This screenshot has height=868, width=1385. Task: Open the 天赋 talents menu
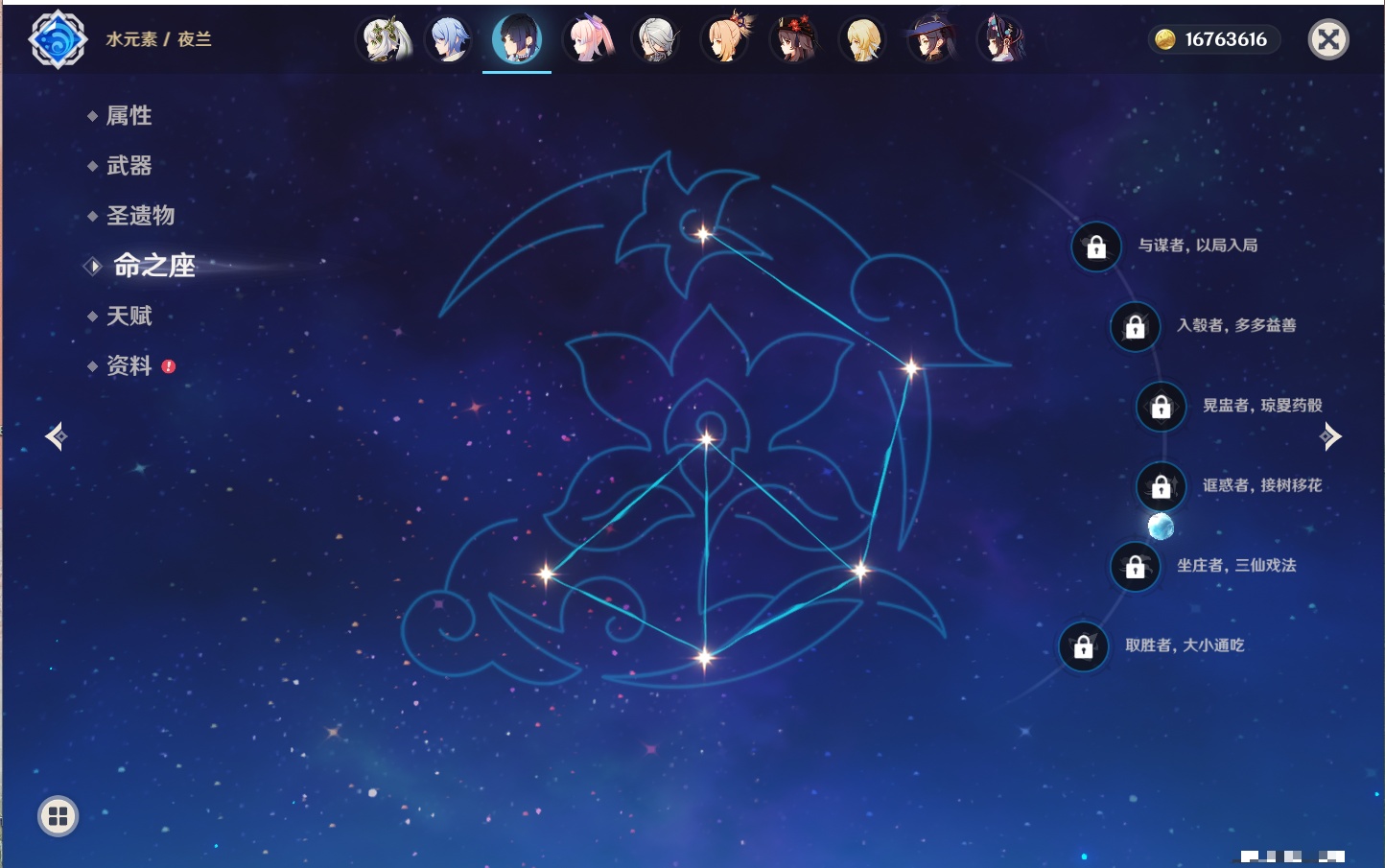click(x=129, y=316)
